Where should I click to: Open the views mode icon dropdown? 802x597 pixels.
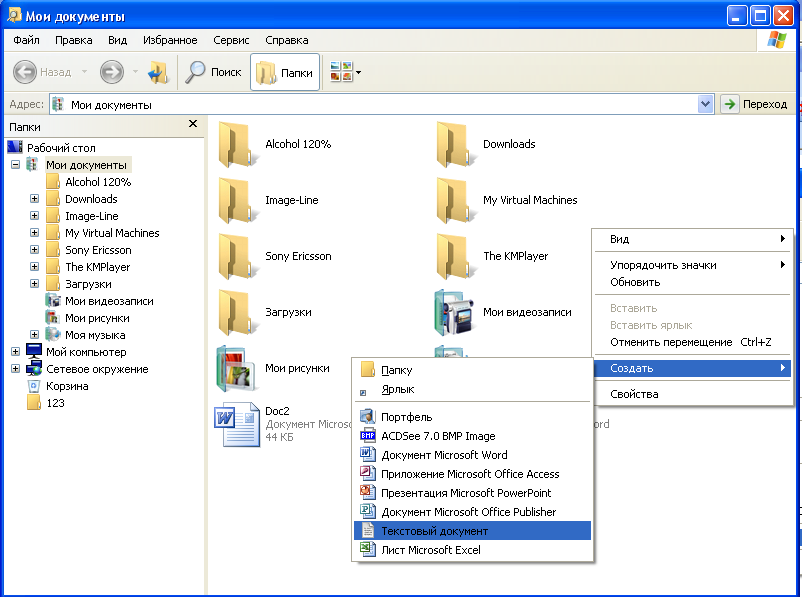click(x=345, y=72)
